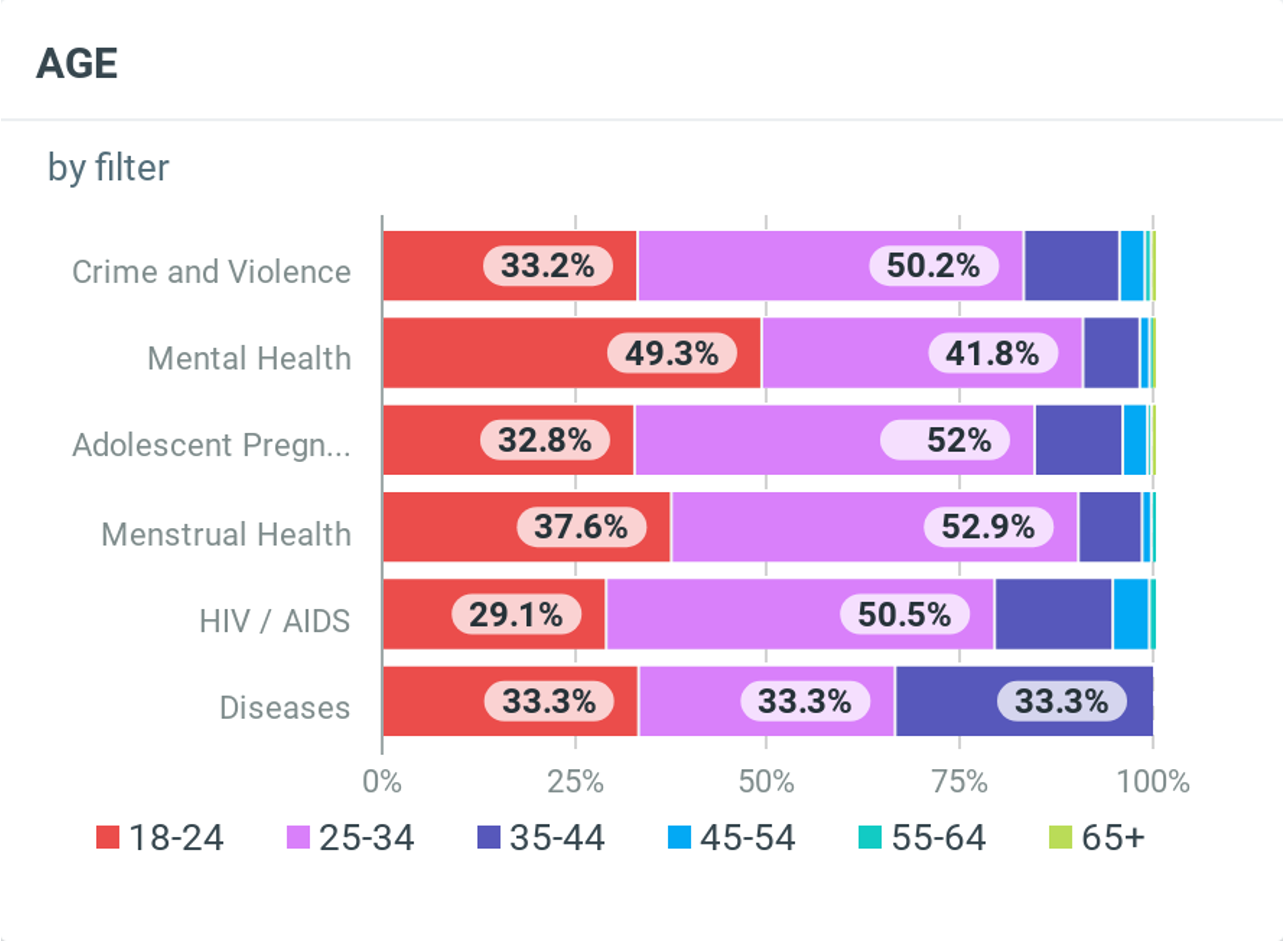
Task: Click the red 18-24 legend swatch
Action: point(107,837)
